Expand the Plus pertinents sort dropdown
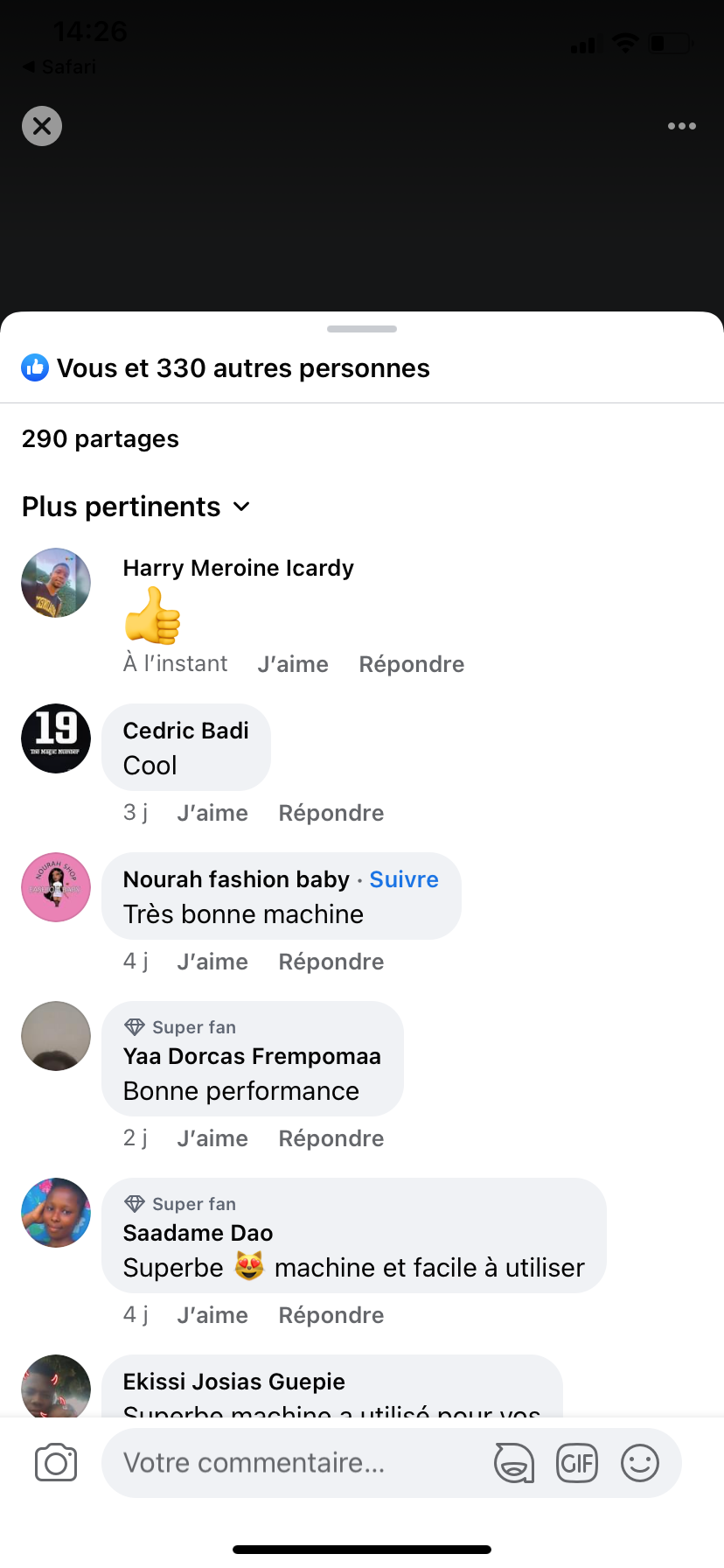The height and width of the screenshot is (1568, 724). [x=136, y=507]
